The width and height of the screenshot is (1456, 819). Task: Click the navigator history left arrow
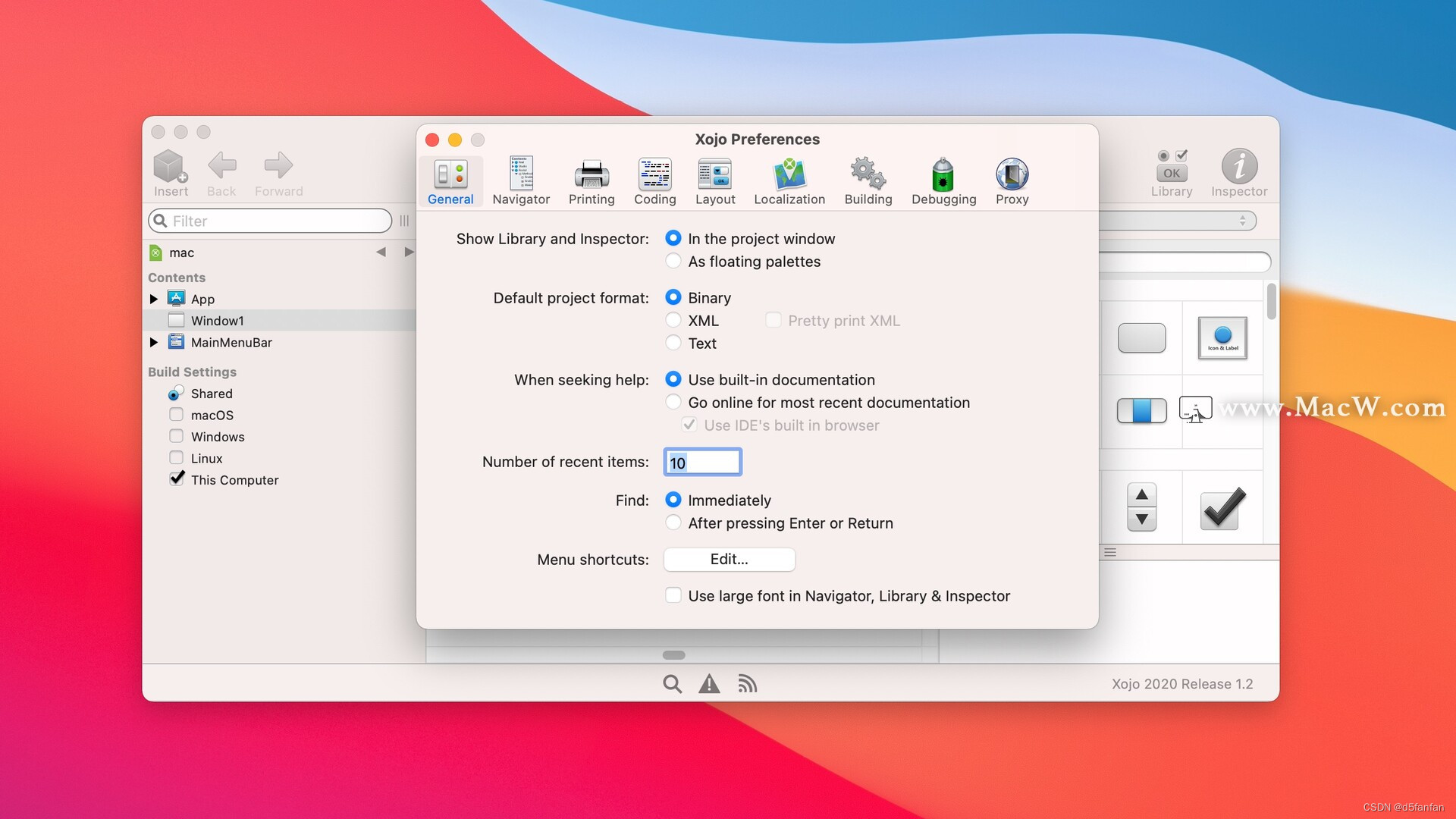click(x=381, y=252)
